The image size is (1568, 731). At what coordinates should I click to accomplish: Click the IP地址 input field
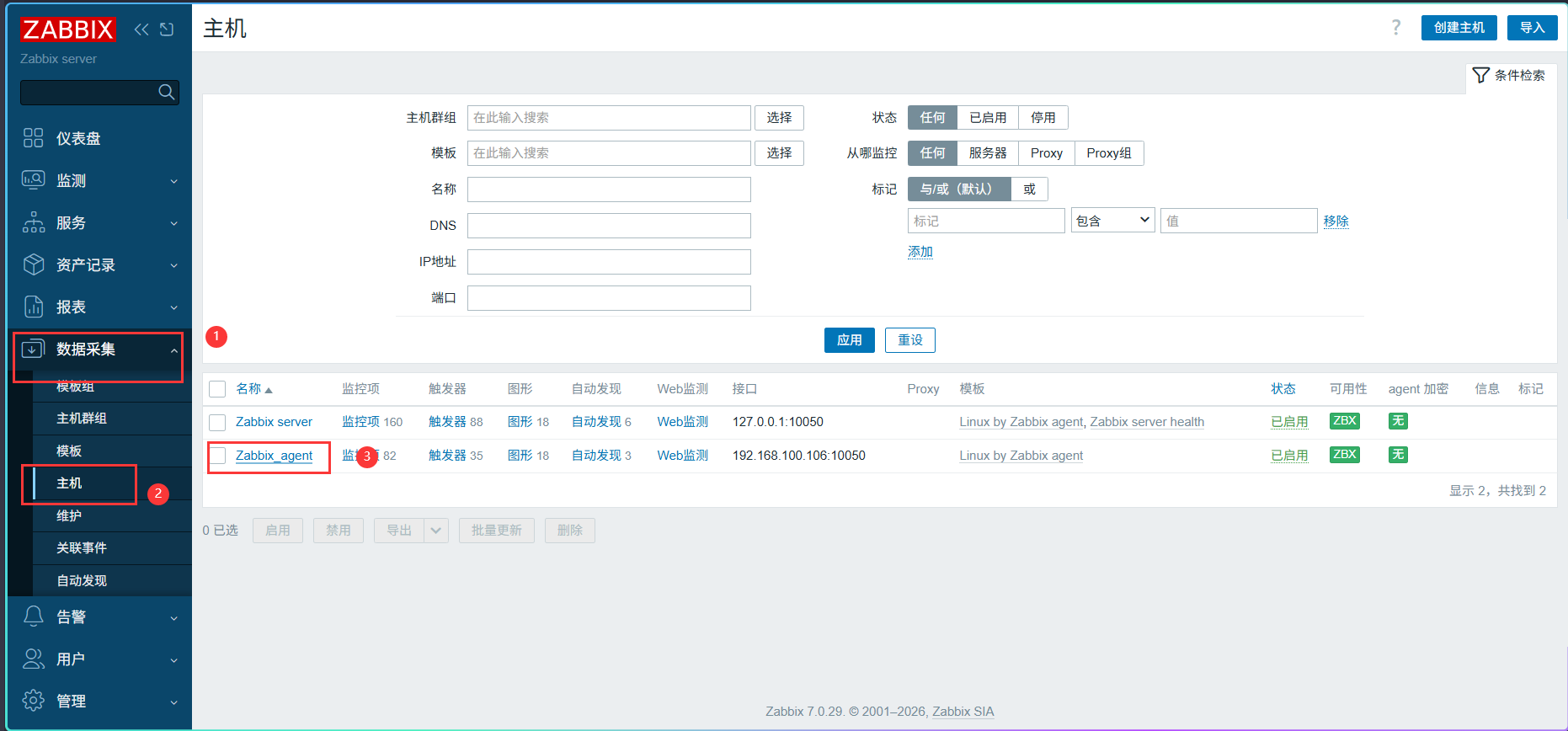(609, 262)
